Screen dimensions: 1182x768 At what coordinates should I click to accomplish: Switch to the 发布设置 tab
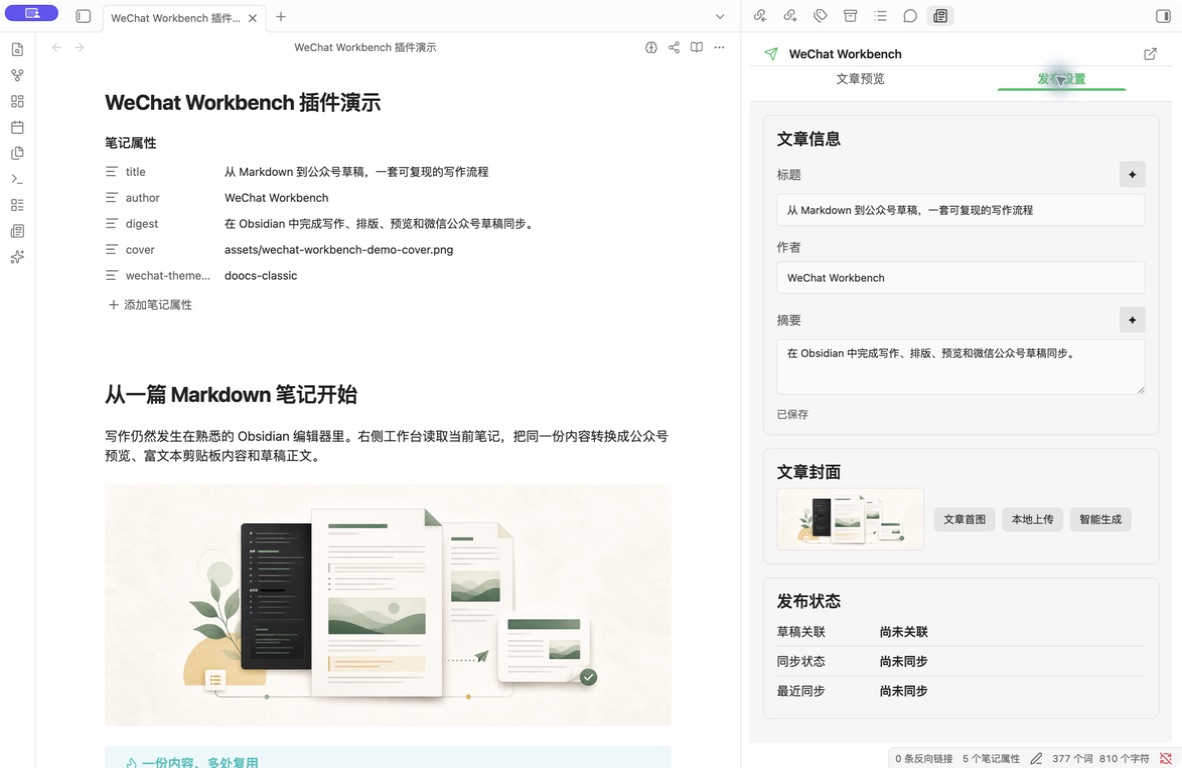click(x=1061, y=78)
